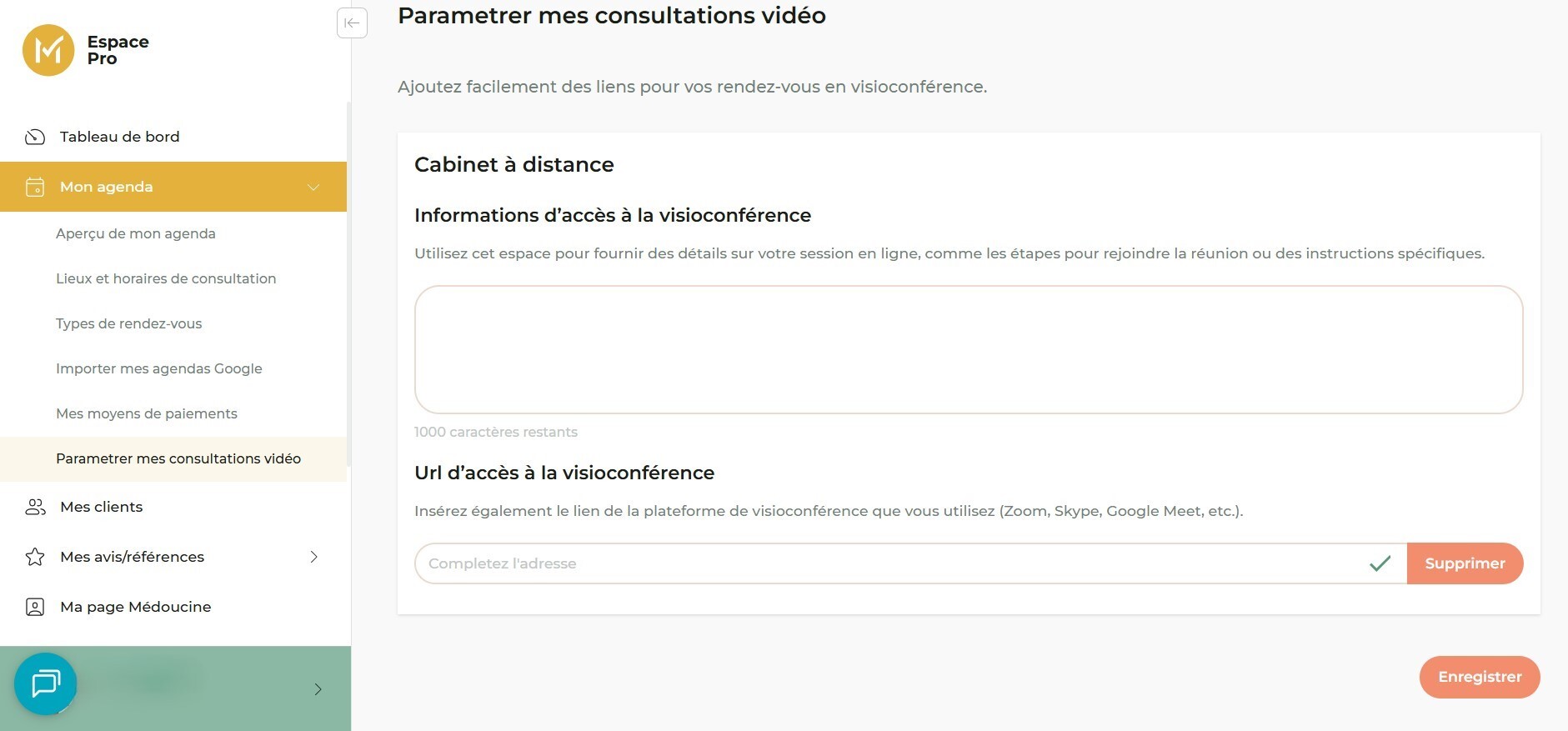The image size is (1568, 731).
Task: Click Enregistrer to save settings
Action: 1479,677
